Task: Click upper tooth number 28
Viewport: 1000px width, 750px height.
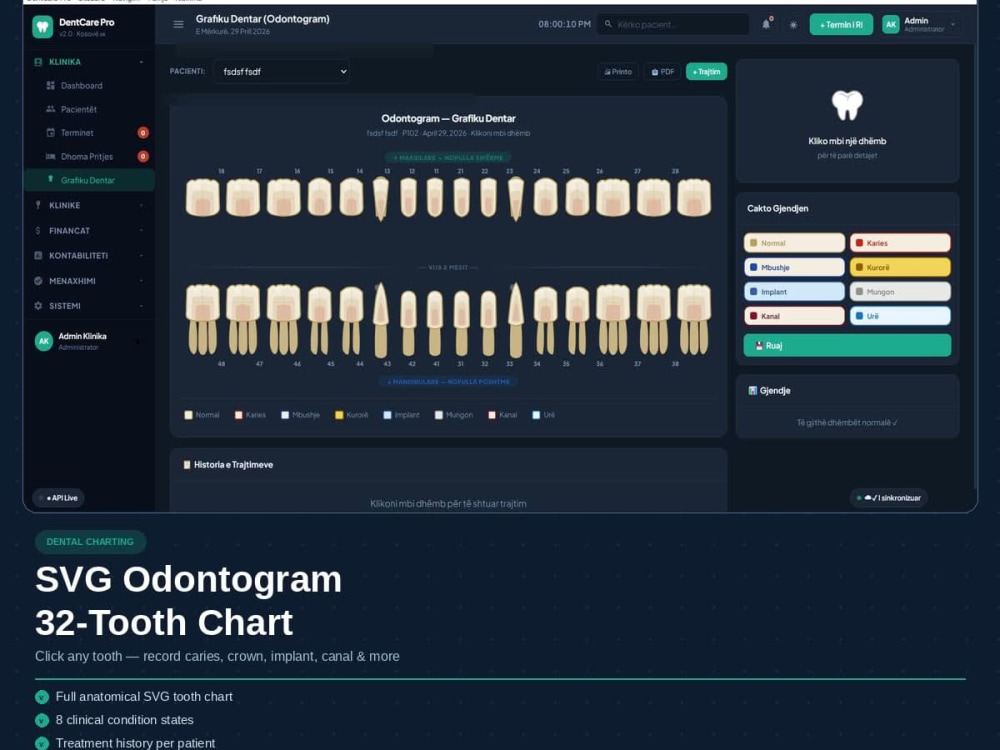Action: [x=694, y=197]
